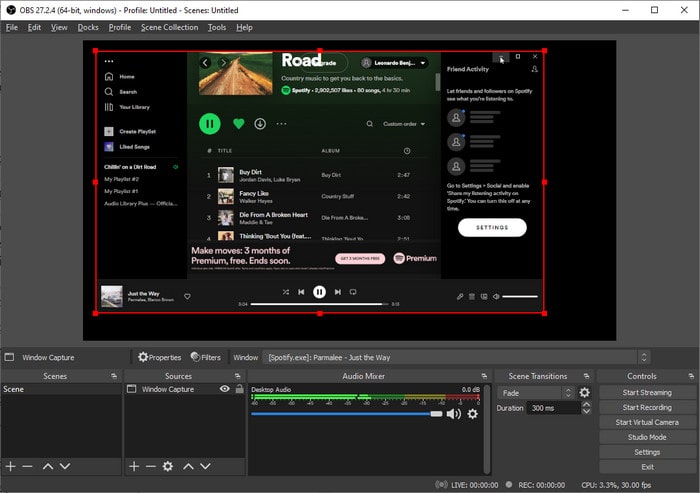Open the File menu

pyautogui.click(x=12, y=27)
